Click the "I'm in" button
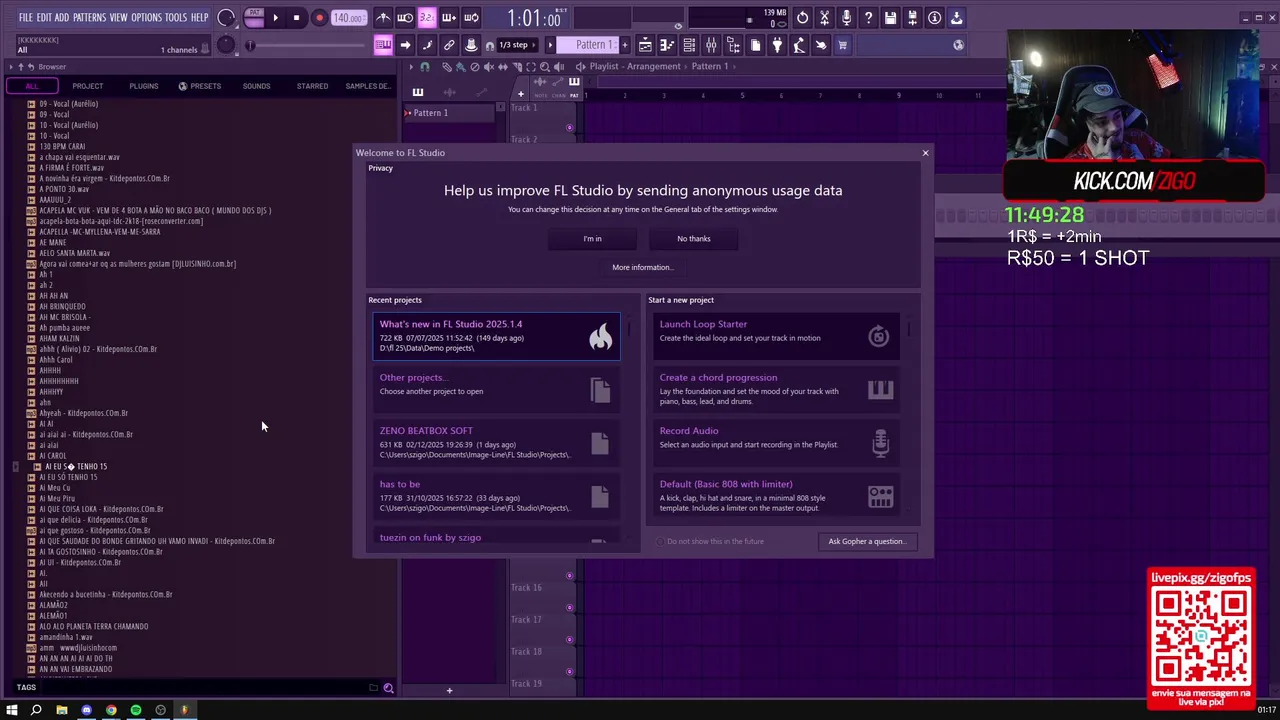The height and width of the screenshot is (720, 1280). pos(593,238)
